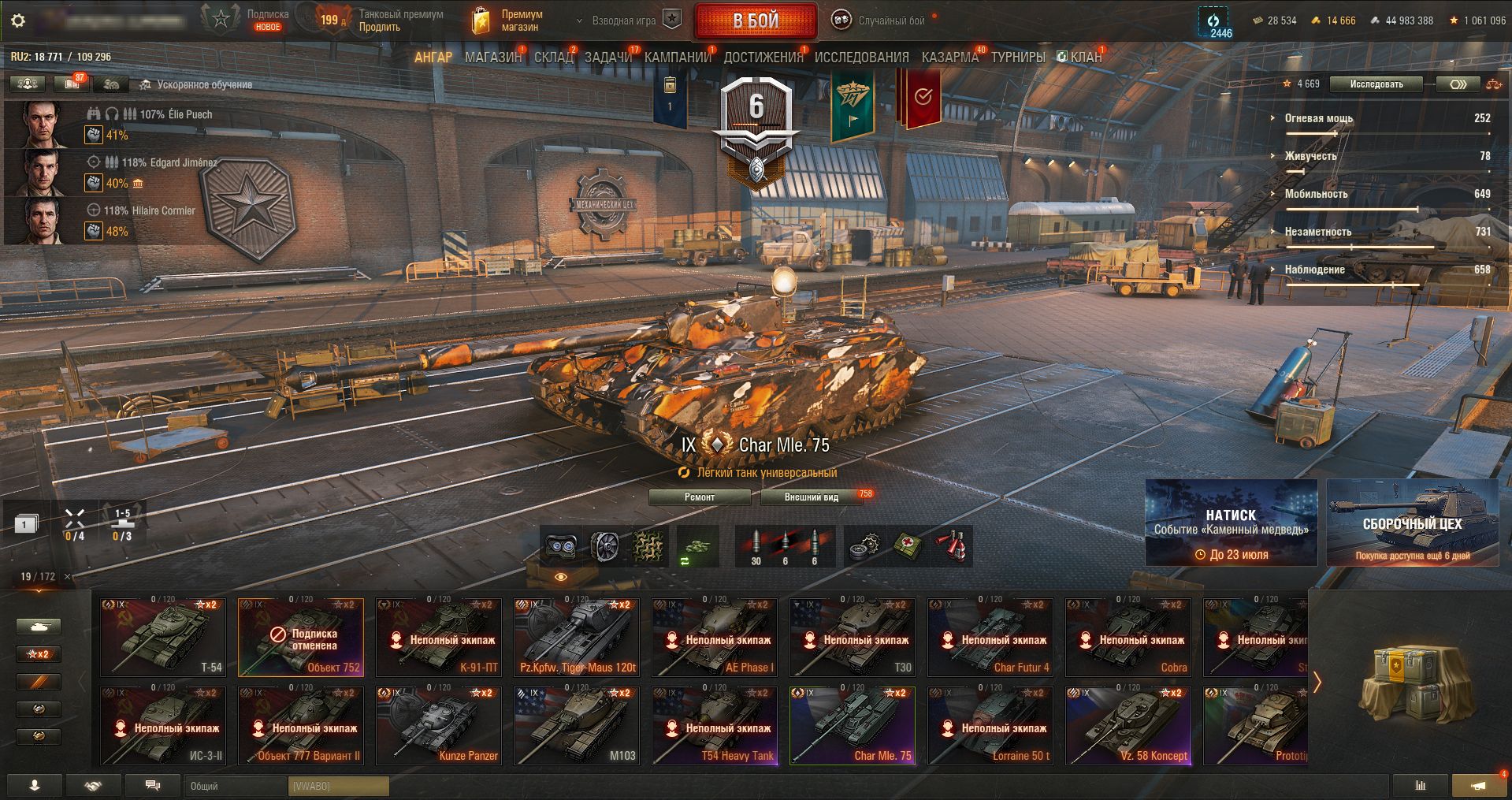The width and height of the screenshot is (1512, 800).
Task: Open the ventilation equipment slot
Action: pos(605,546)
